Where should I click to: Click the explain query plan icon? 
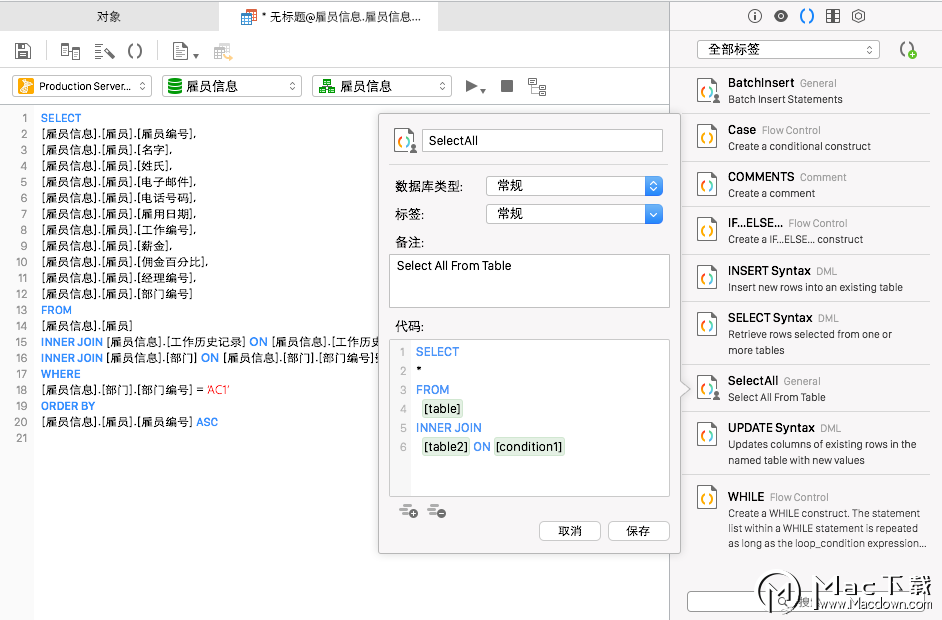pos(536,87)
